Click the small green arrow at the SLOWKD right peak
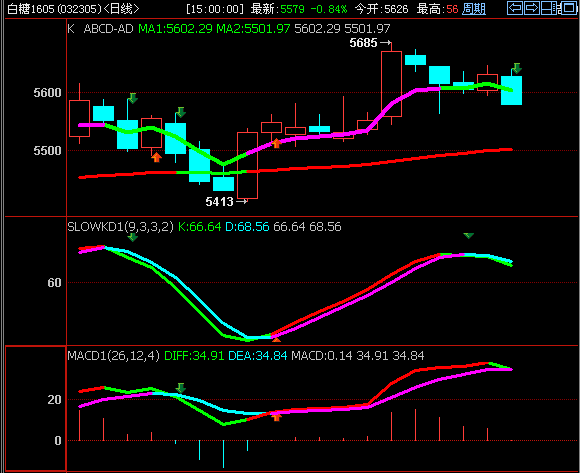This screenshot has width=580, height=473. (x=469, y=236)
